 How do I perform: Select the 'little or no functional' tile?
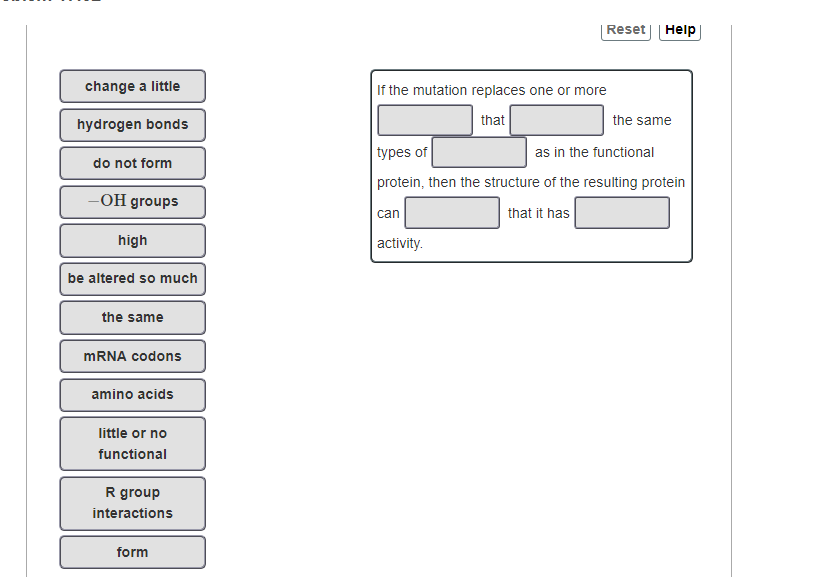tap(132, 443)
